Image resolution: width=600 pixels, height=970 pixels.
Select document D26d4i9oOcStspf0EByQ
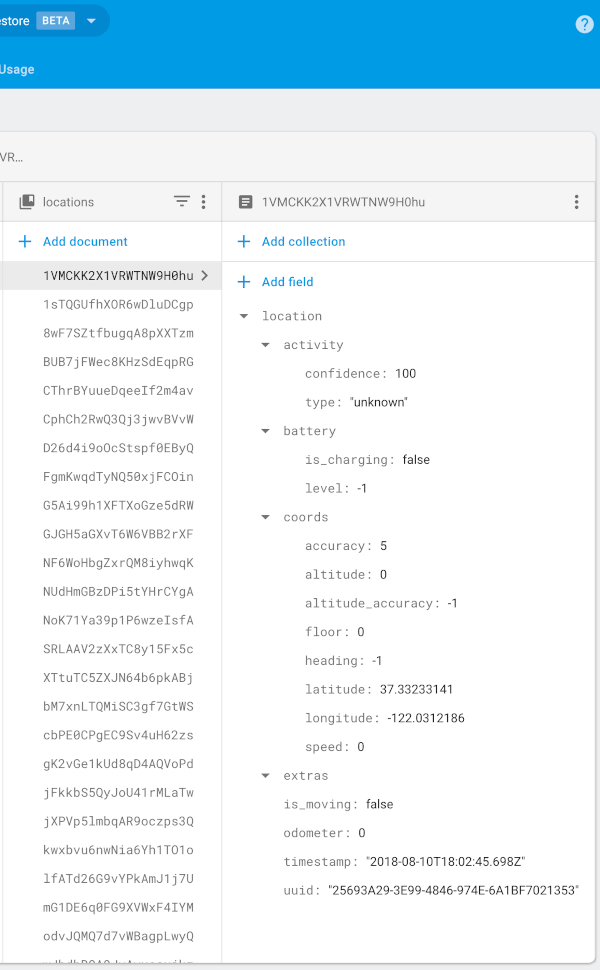(x=118, y=448)
